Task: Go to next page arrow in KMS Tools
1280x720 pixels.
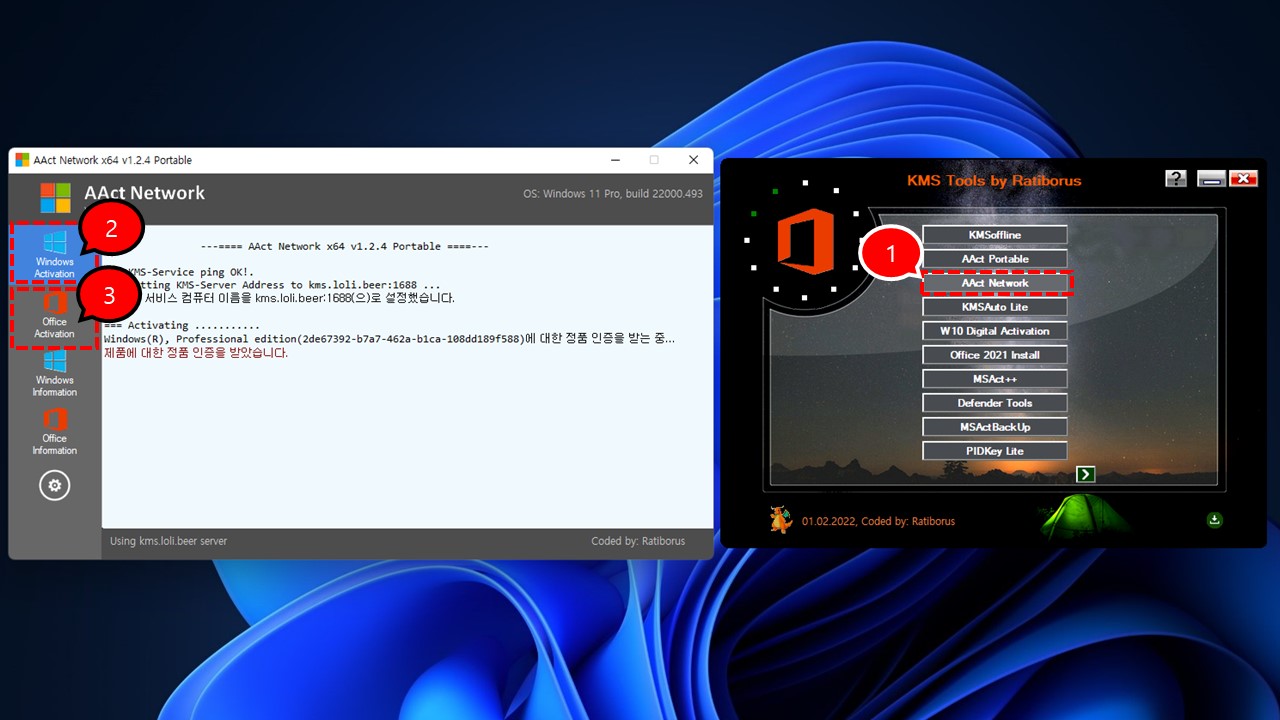Action: tap(1086, 474)
